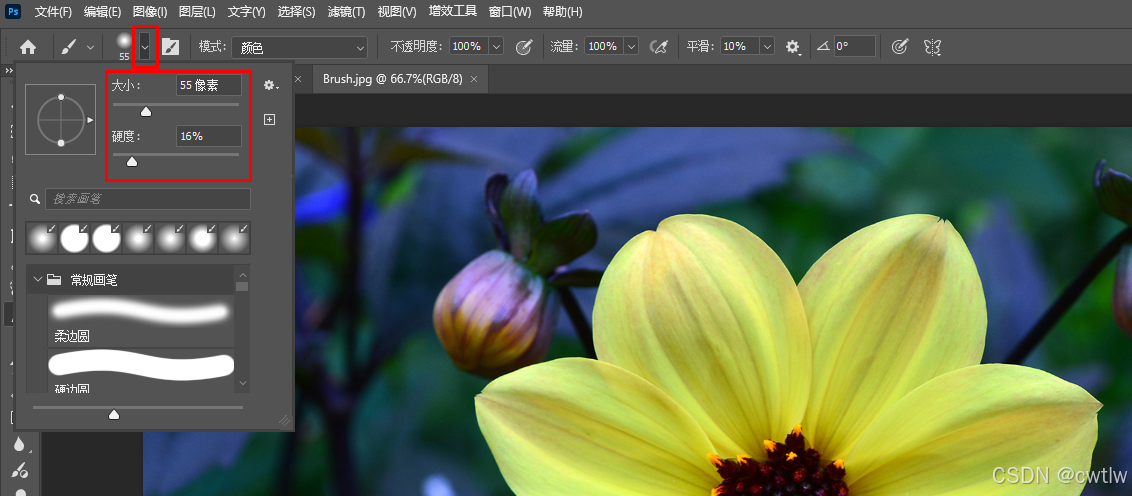The height and width of the screenshot is (496, 1132).
Task: Close the Brush.jpg tab
Action: point(474,79)
